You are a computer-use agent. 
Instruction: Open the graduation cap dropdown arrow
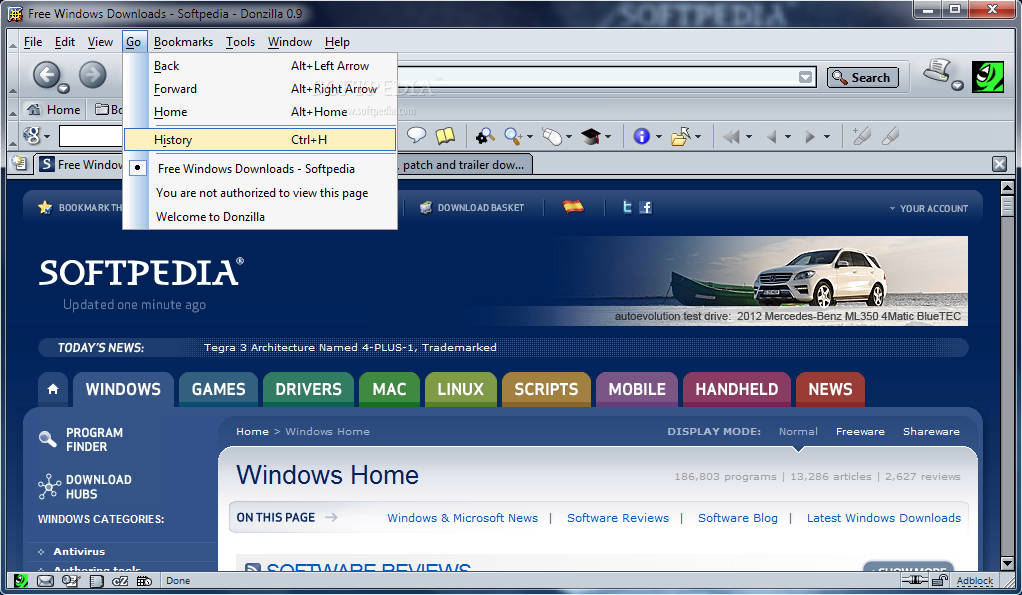(x=608, y=137)
